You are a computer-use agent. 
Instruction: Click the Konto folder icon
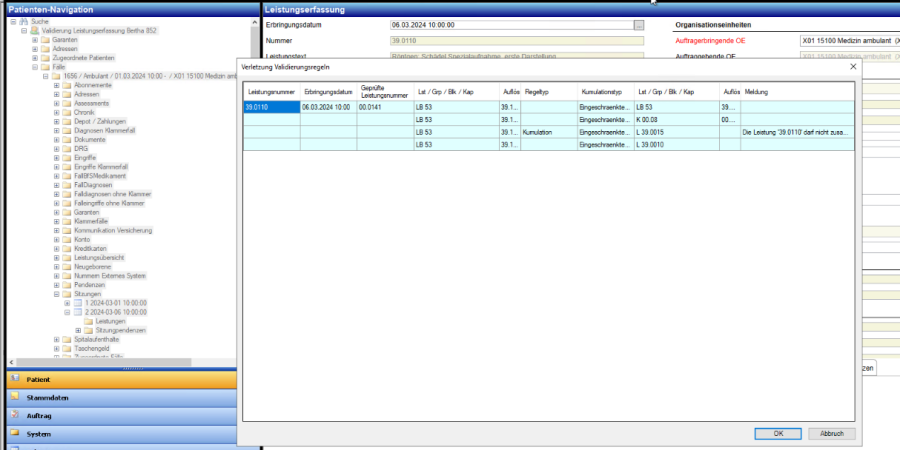tap(67, 240)
